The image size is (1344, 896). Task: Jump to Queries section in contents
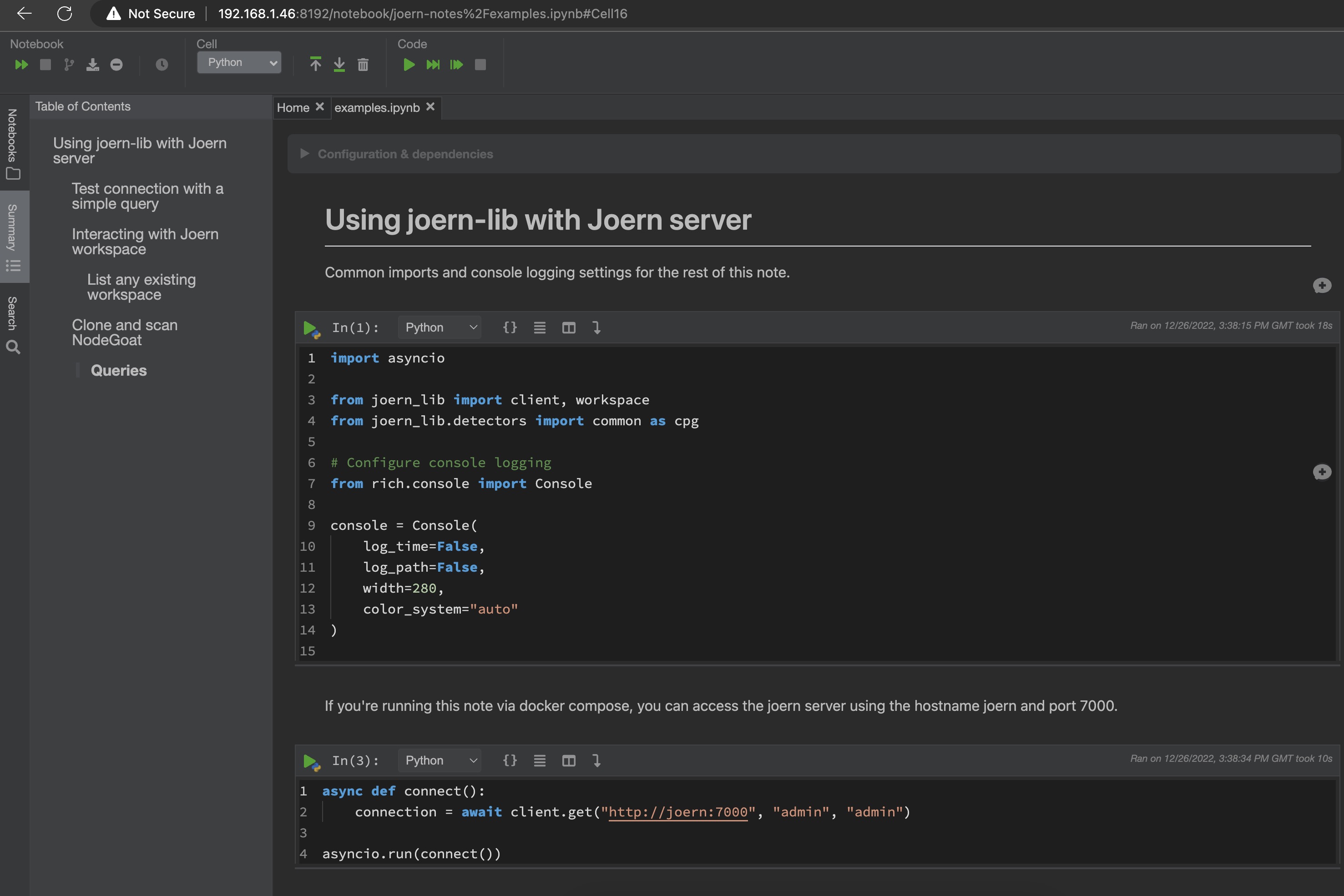119,370
